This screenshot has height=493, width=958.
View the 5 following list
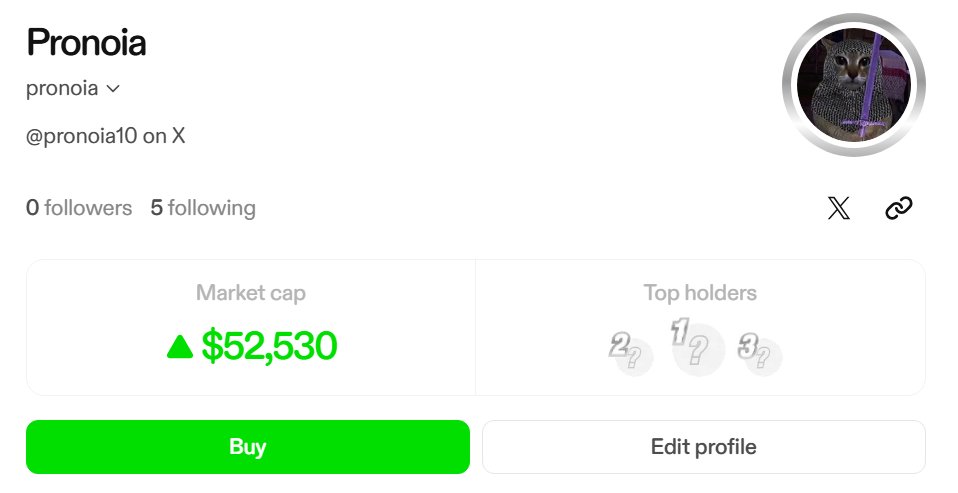pos(203,208)
